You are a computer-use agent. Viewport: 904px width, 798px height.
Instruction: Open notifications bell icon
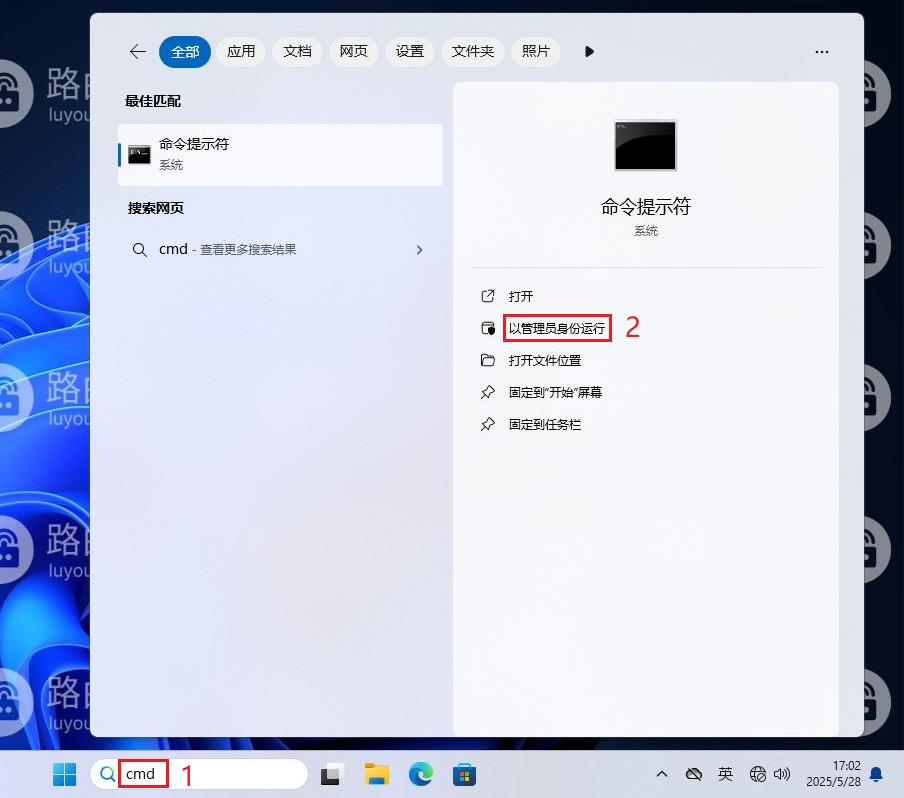coord(876,774)
